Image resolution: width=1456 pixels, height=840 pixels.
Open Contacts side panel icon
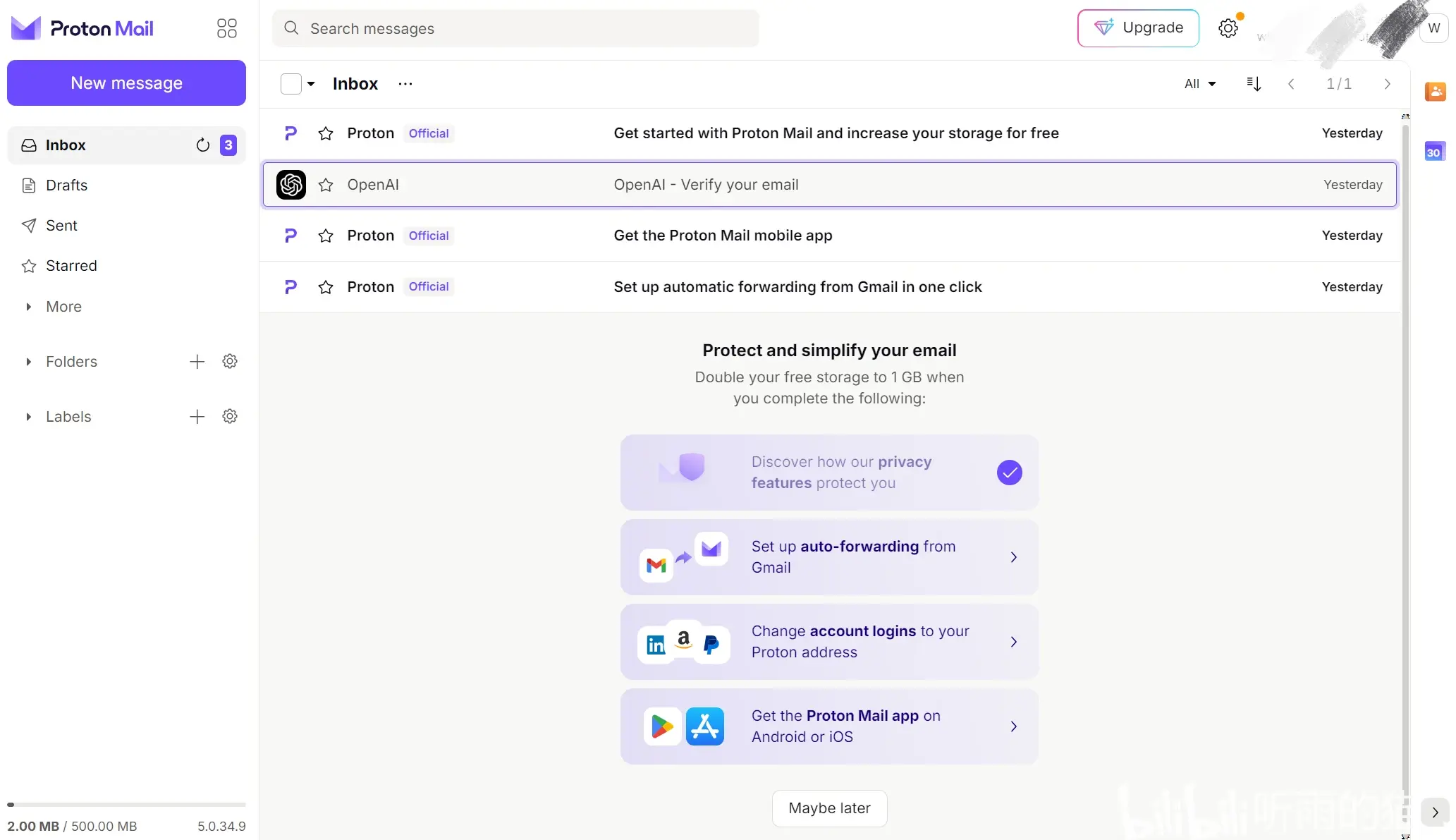1435,91
